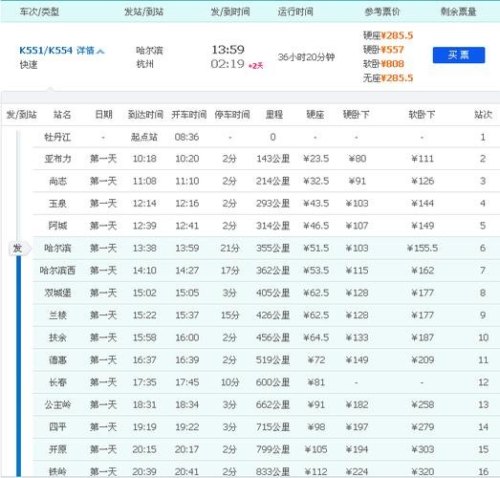Click the 08:36 departure time cell
Viewport: 500px width, 478px height.
pos(187,137)
